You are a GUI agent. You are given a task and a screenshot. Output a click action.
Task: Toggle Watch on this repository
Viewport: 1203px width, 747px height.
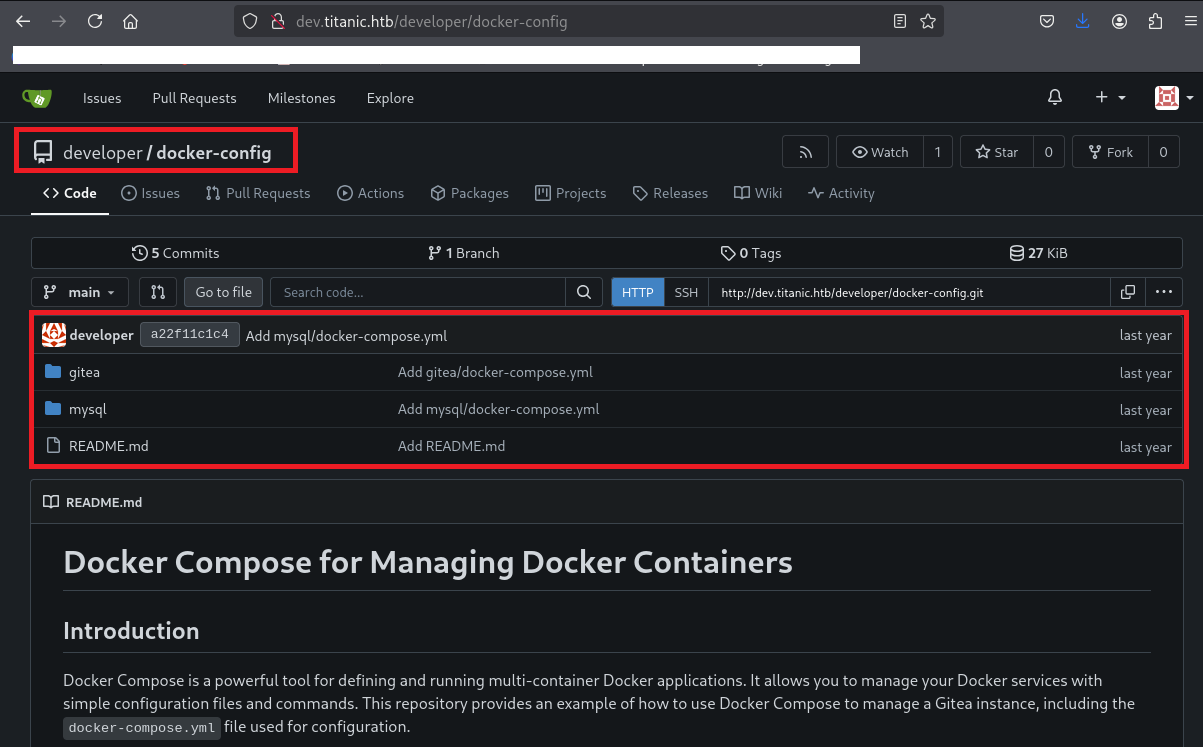[880, 152]
